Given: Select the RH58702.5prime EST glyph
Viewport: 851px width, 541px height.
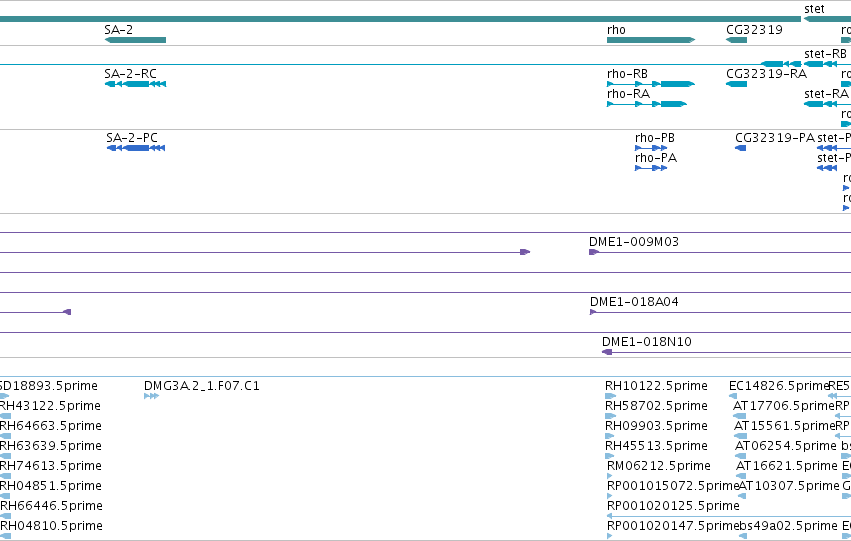Looking at the screenshot, I should pos(610,416).
